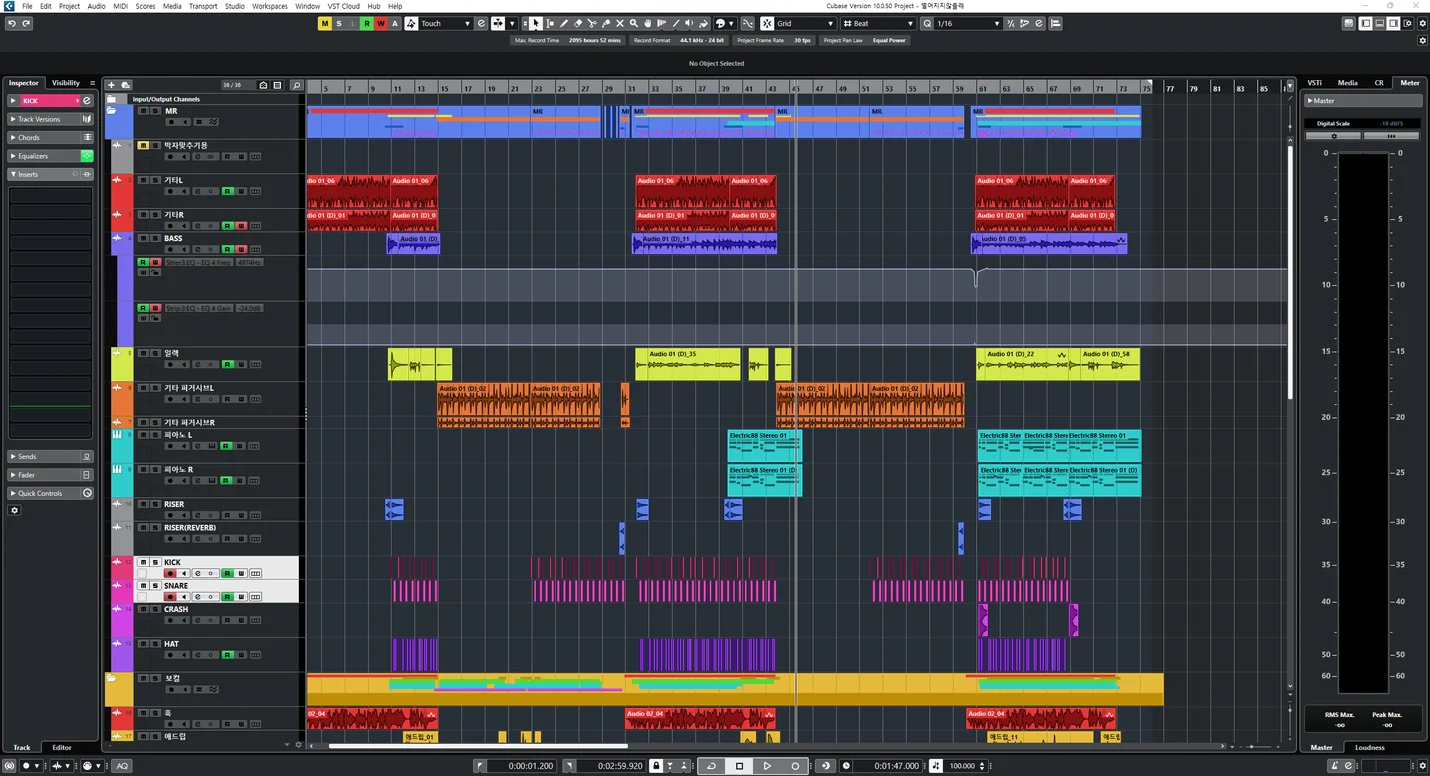1430x776 pixels.
Task: Click the horizontal scrollbar of the project window
Action: pos(478,745)
